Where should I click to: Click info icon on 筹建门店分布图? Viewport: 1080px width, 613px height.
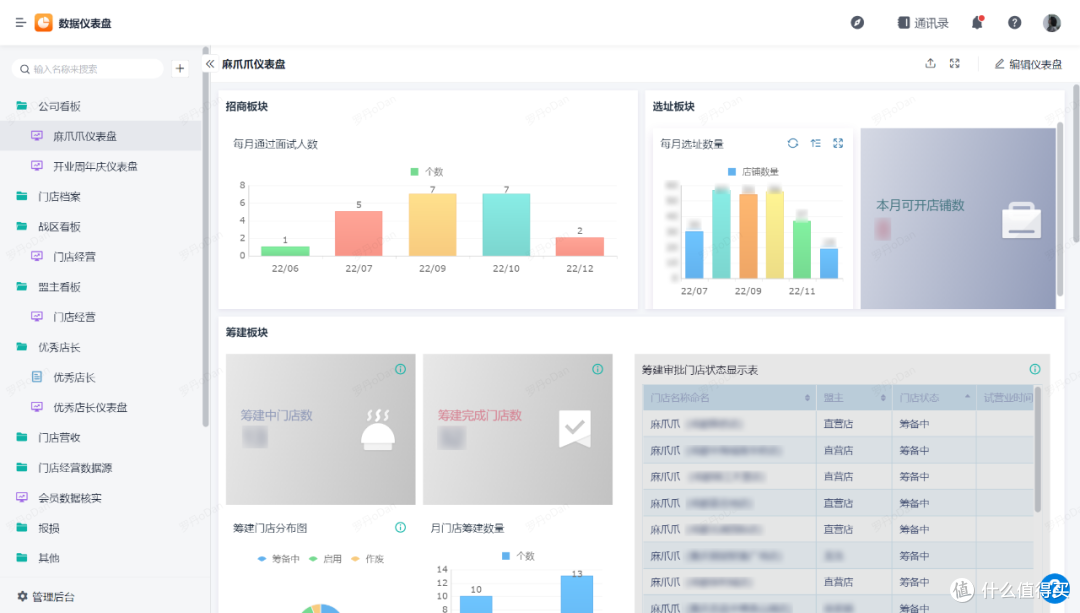coord(400,528)
